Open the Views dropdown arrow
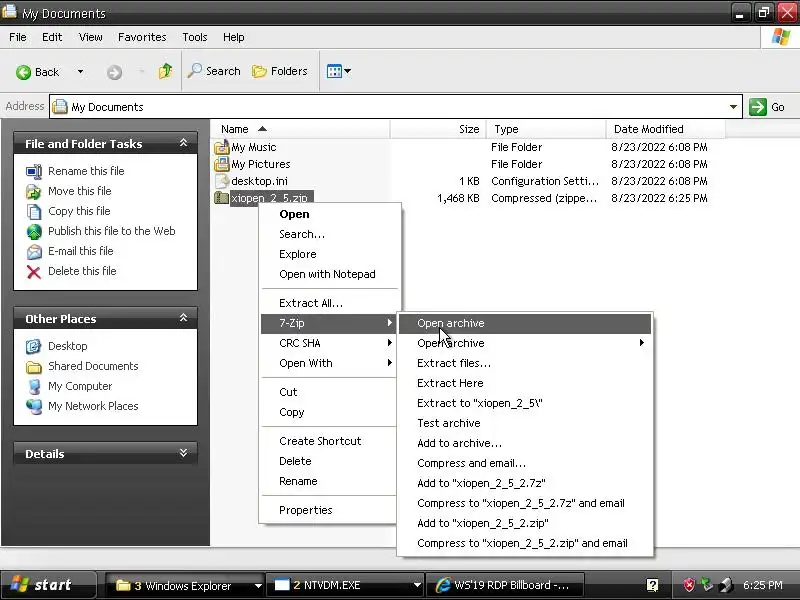Viewport: 800px width, 600px height. click(347, 71)
